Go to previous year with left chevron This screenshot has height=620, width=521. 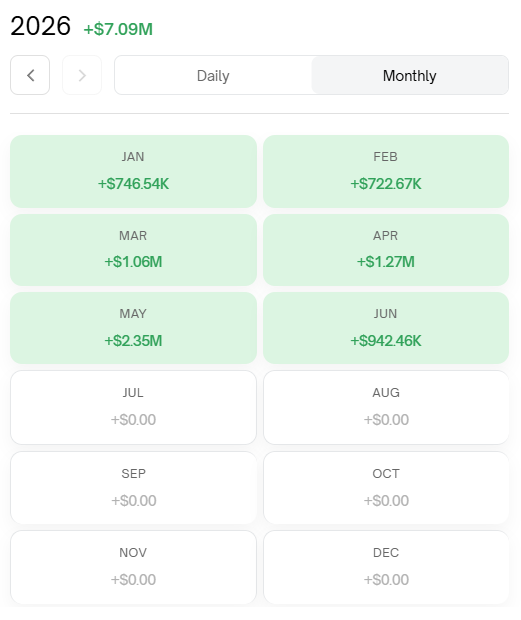pos(30,75)
